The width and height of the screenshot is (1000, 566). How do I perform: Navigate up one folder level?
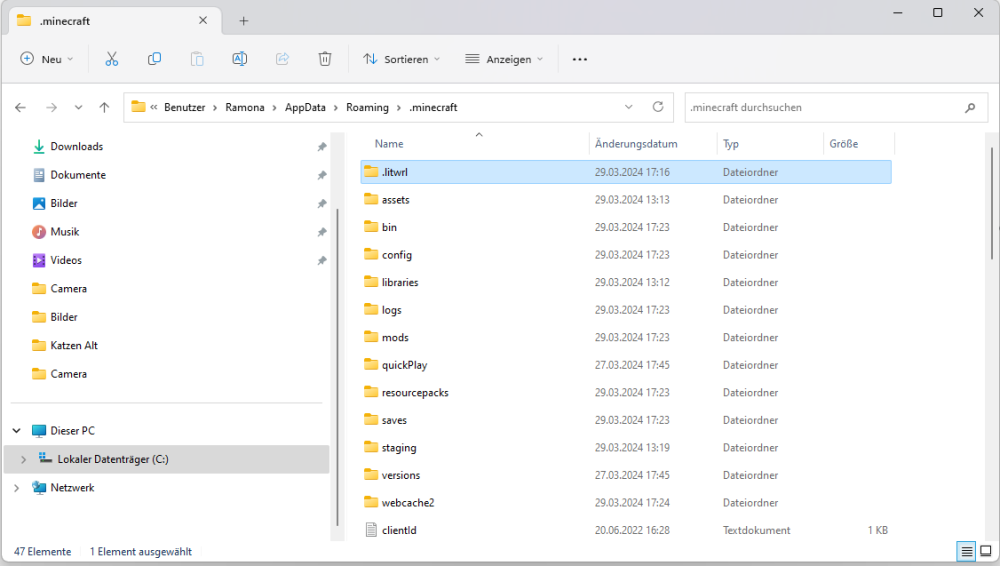pos(105,107)
